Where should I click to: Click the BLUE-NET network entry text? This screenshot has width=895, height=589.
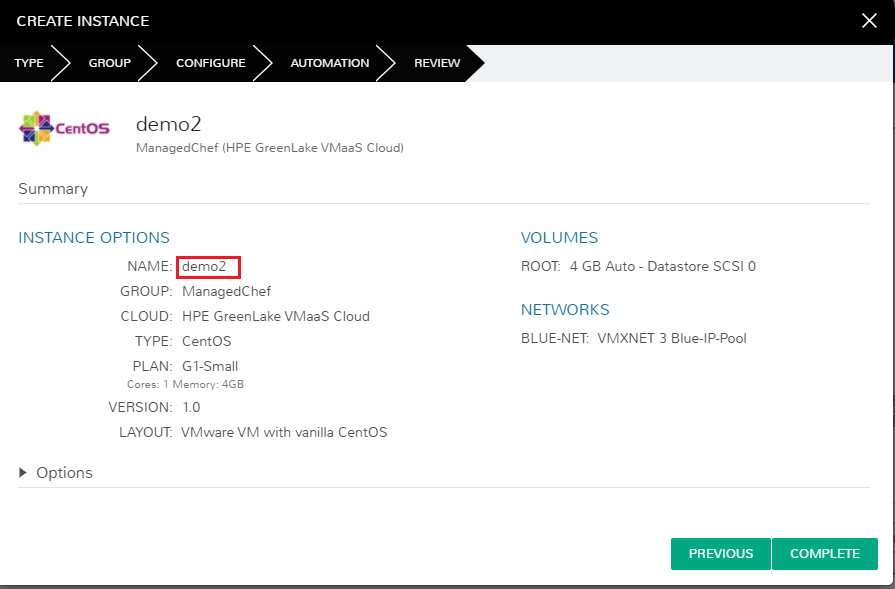tap(634, 338)
